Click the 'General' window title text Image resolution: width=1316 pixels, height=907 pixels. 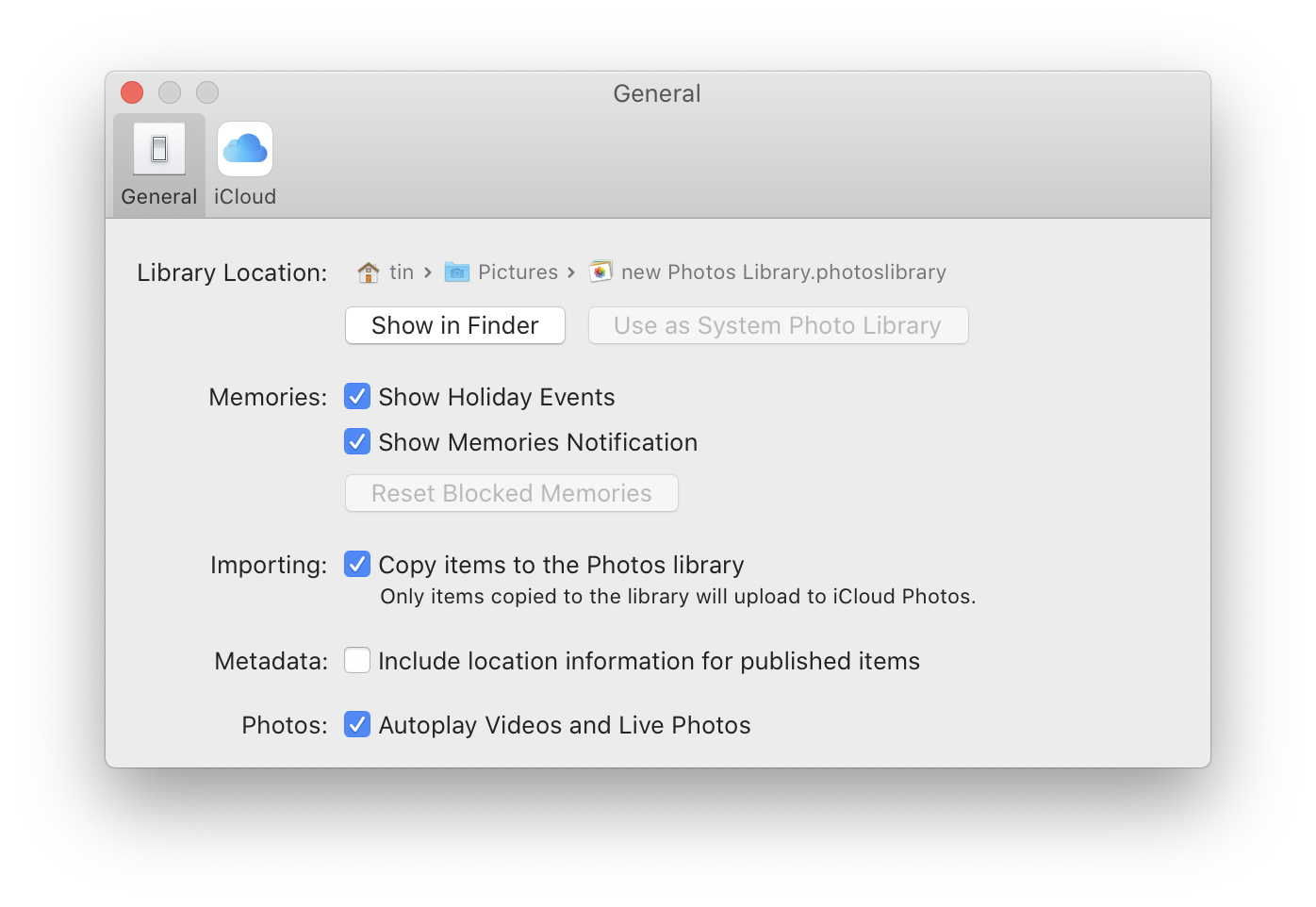pyautogui.click(x=657, y=93)
